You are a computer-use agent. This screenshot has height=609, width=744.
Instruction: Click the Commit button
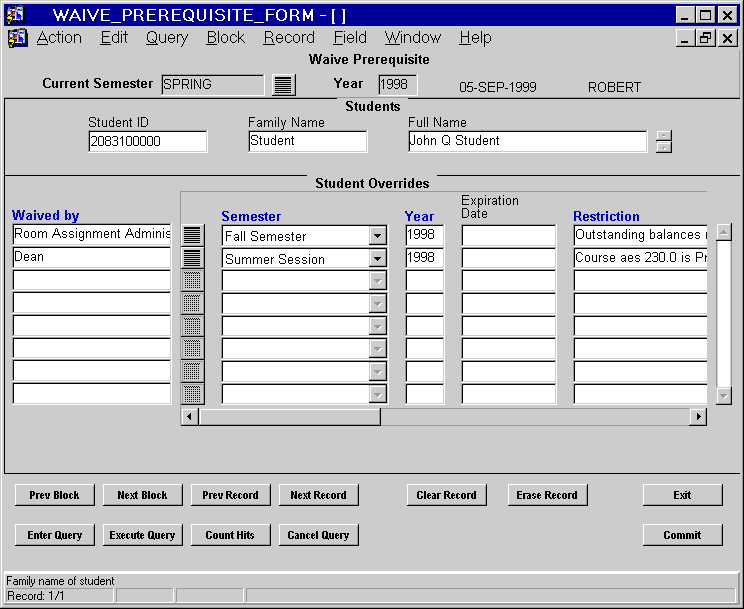coord(682,535)
